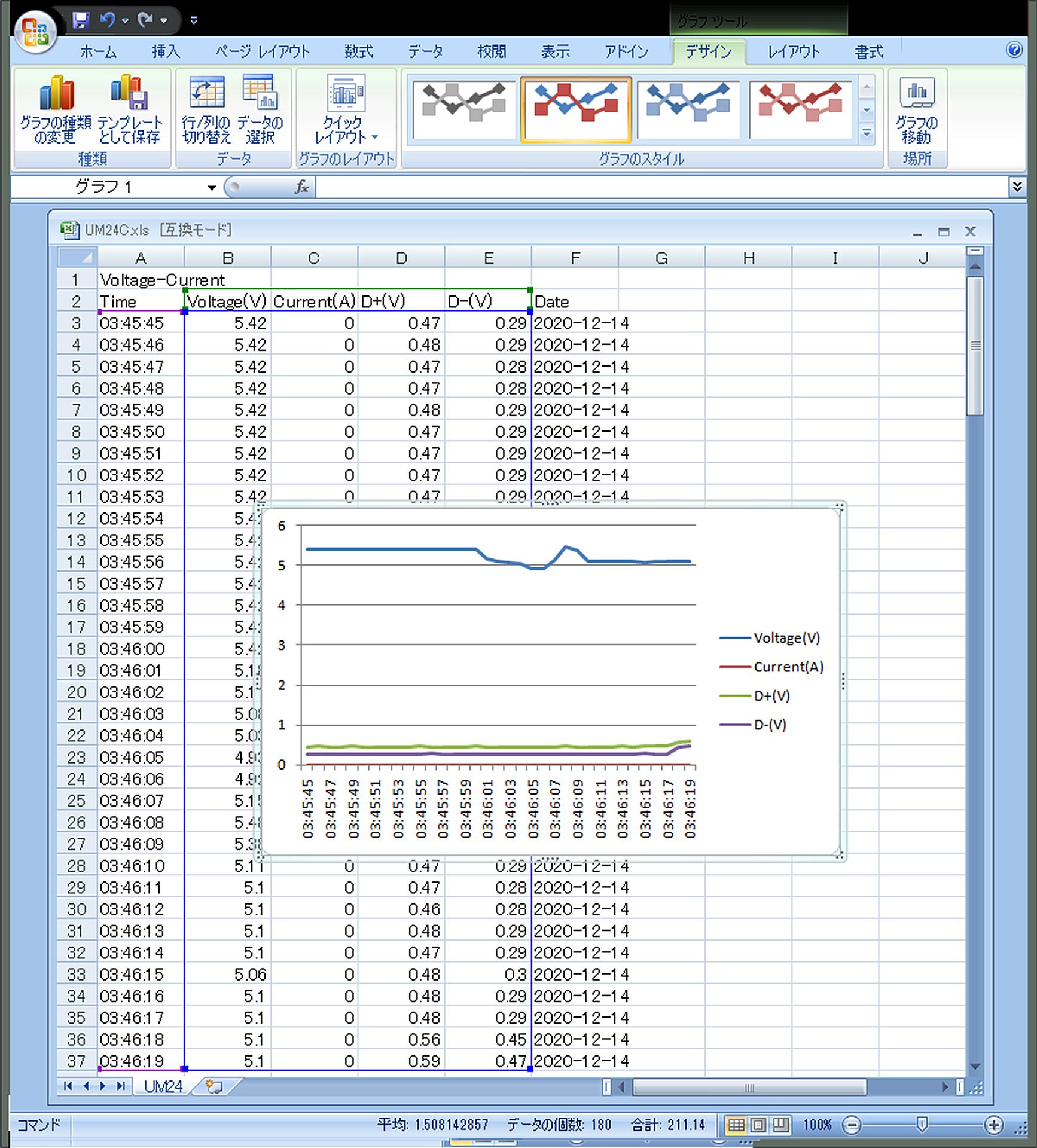Click the D+(V) legend entry
Image resolution: width=1037 pixels, height=1148 pixels.
755,696
